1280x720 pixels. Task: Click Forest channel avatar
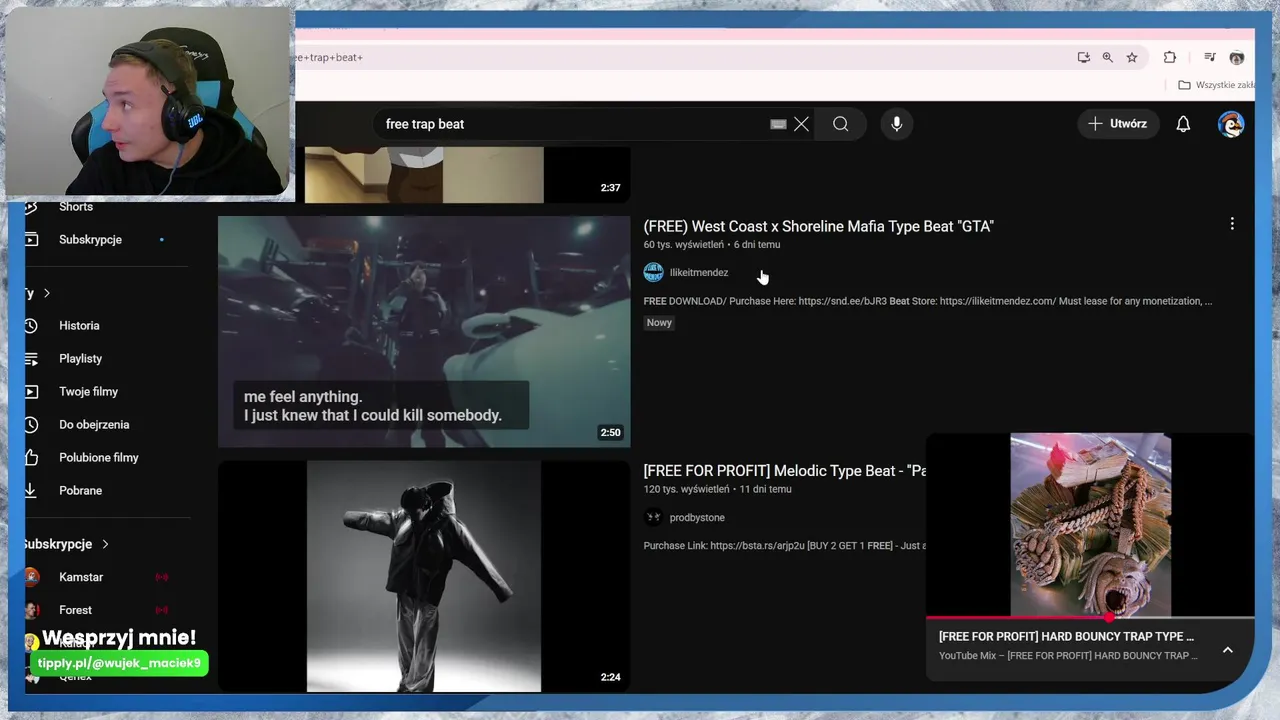tap(32, 610)
